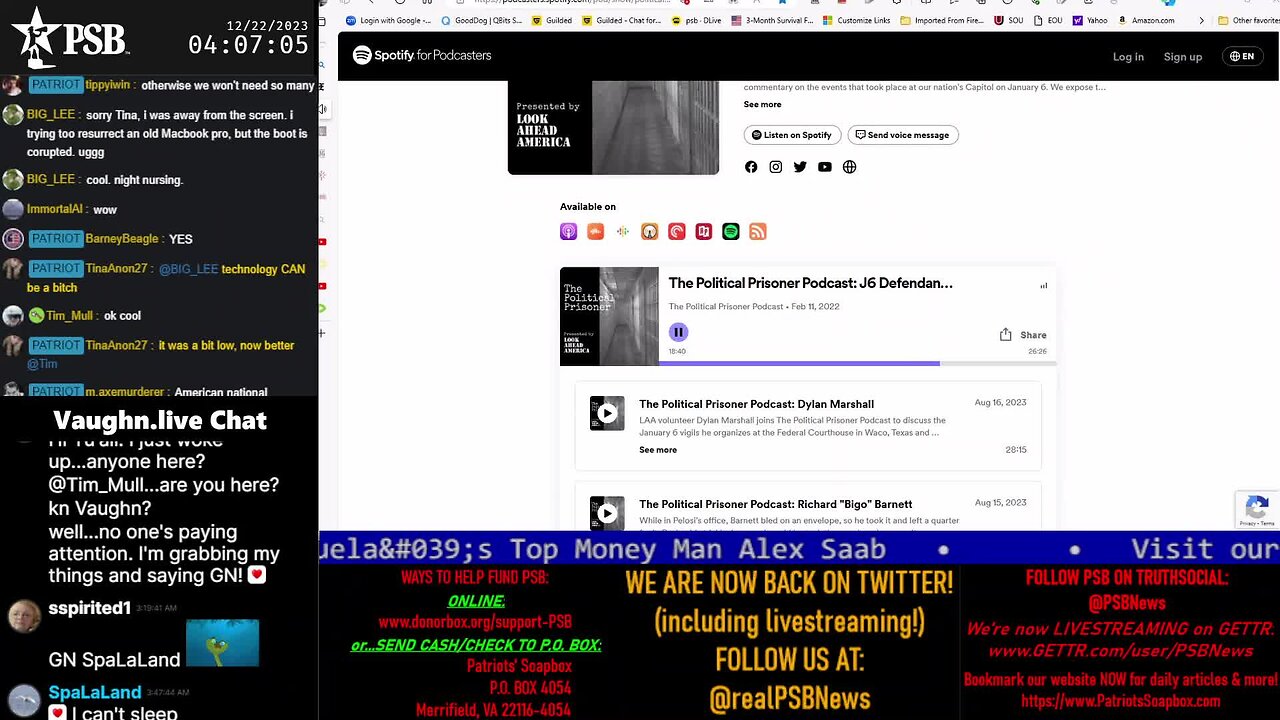
Task: Click the podcast cover art thumbnail in the player
Action: [x=609, y=316]
